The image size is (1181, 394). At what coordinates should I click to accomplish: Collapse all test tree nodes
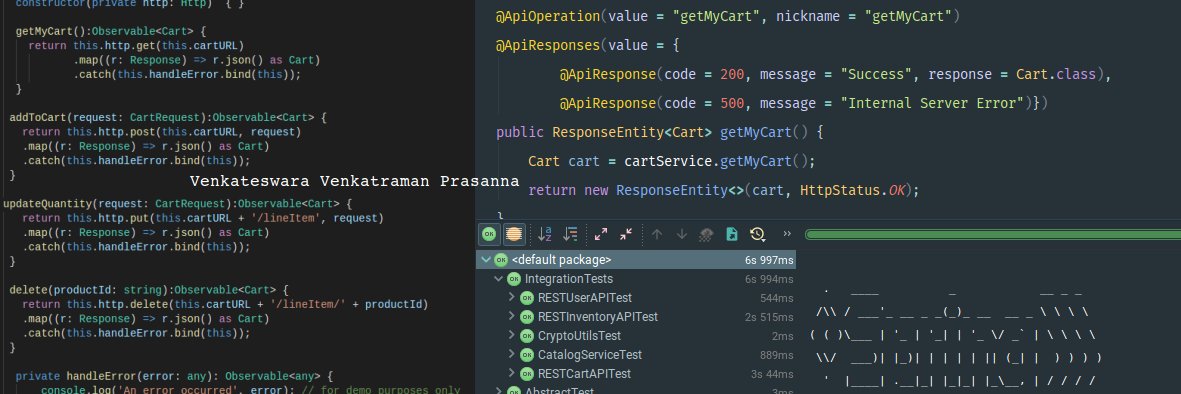(626, 234)
